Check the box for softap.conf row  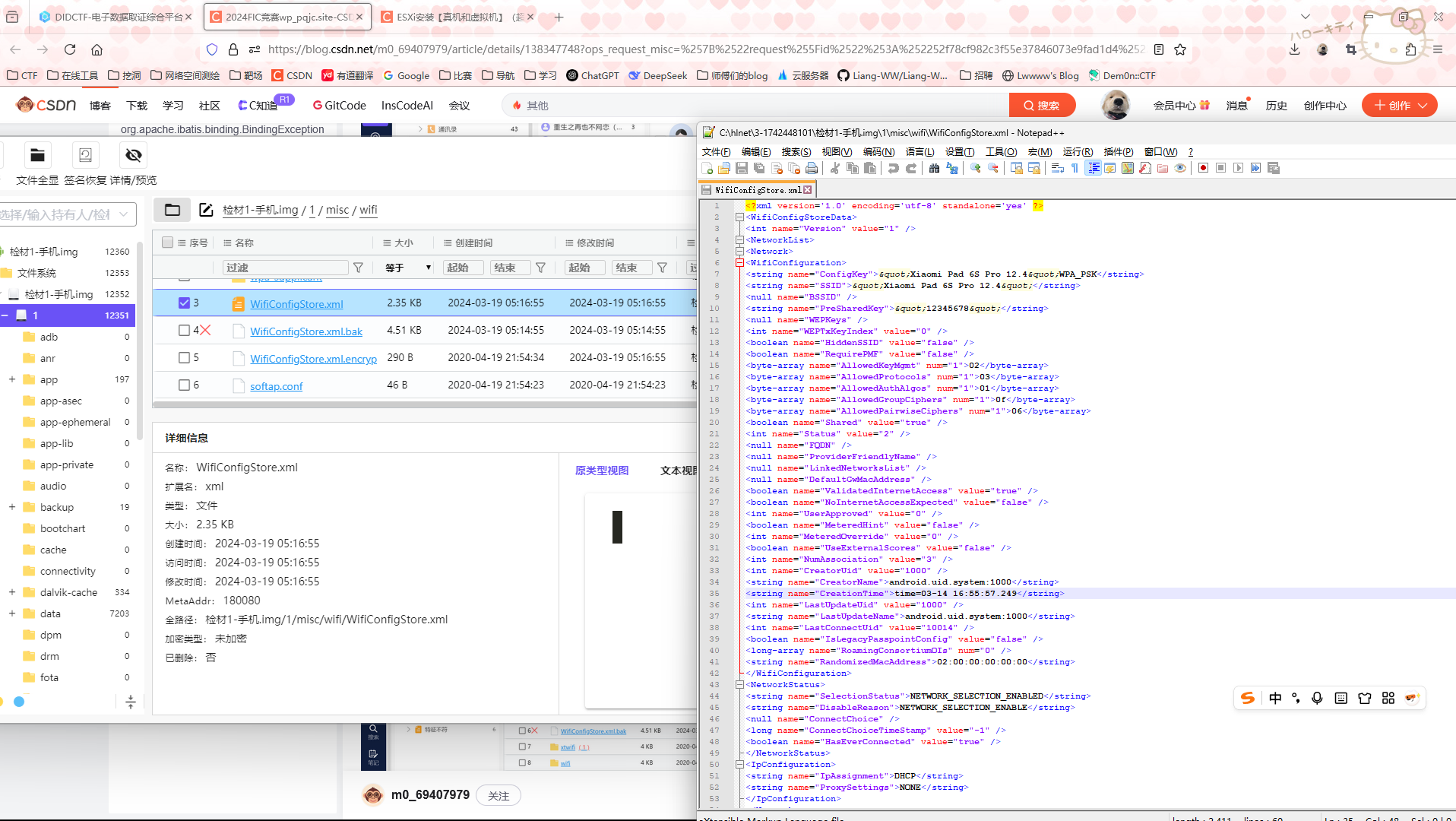(184, 385)
